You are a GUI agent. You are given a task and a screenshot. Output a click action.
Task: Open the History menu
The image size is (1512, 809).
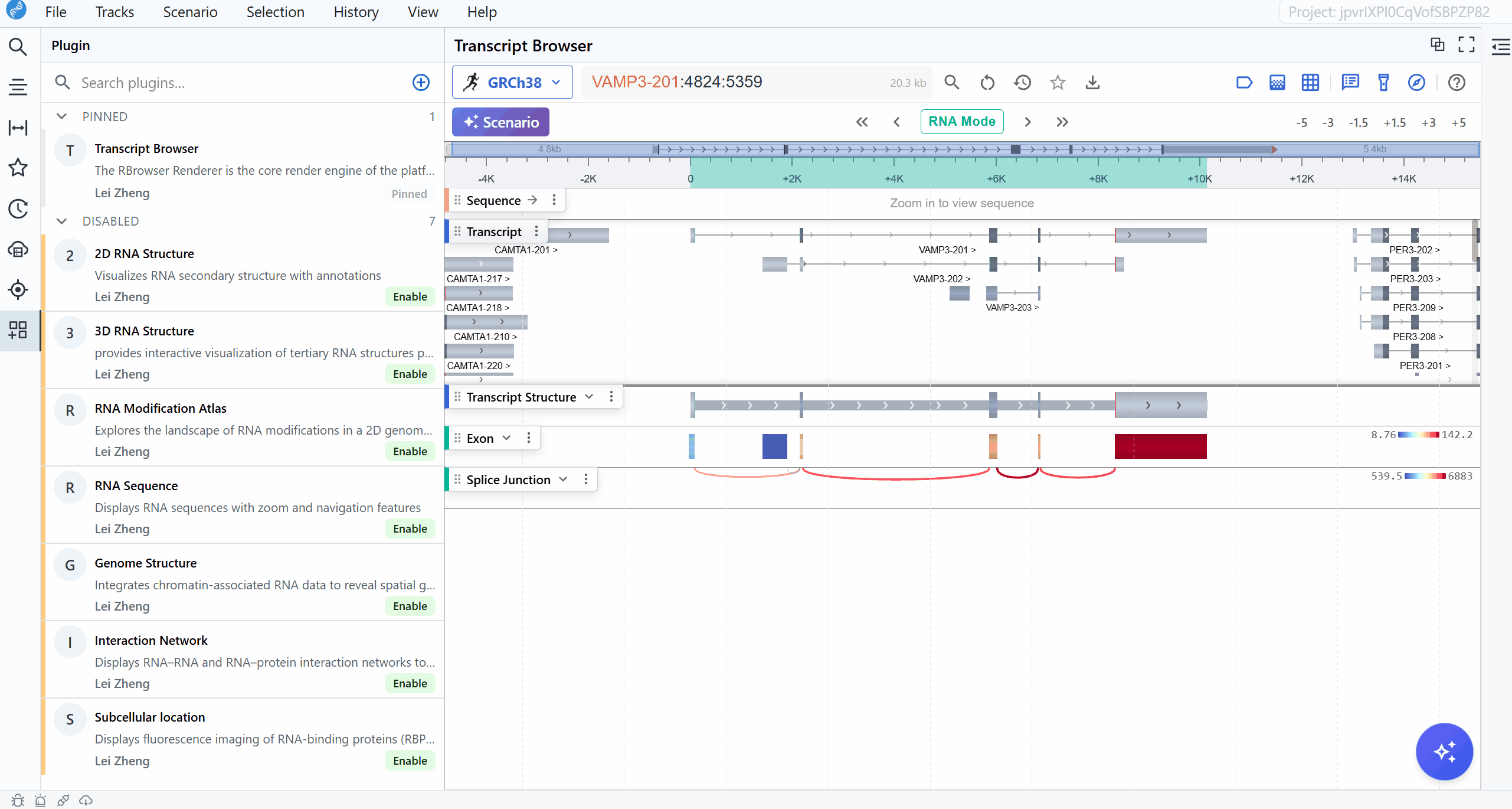[356, 12]
